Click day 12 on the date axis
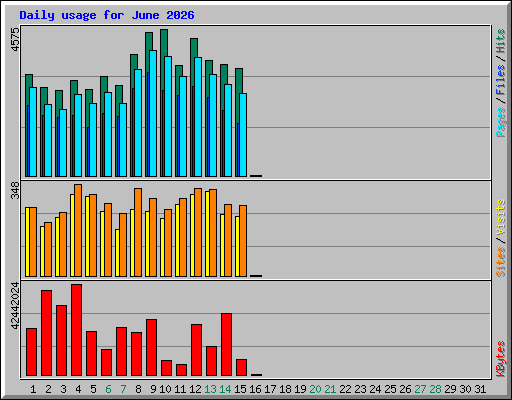The height and width of the screenshot is (400, 512). tap(195, 389)
